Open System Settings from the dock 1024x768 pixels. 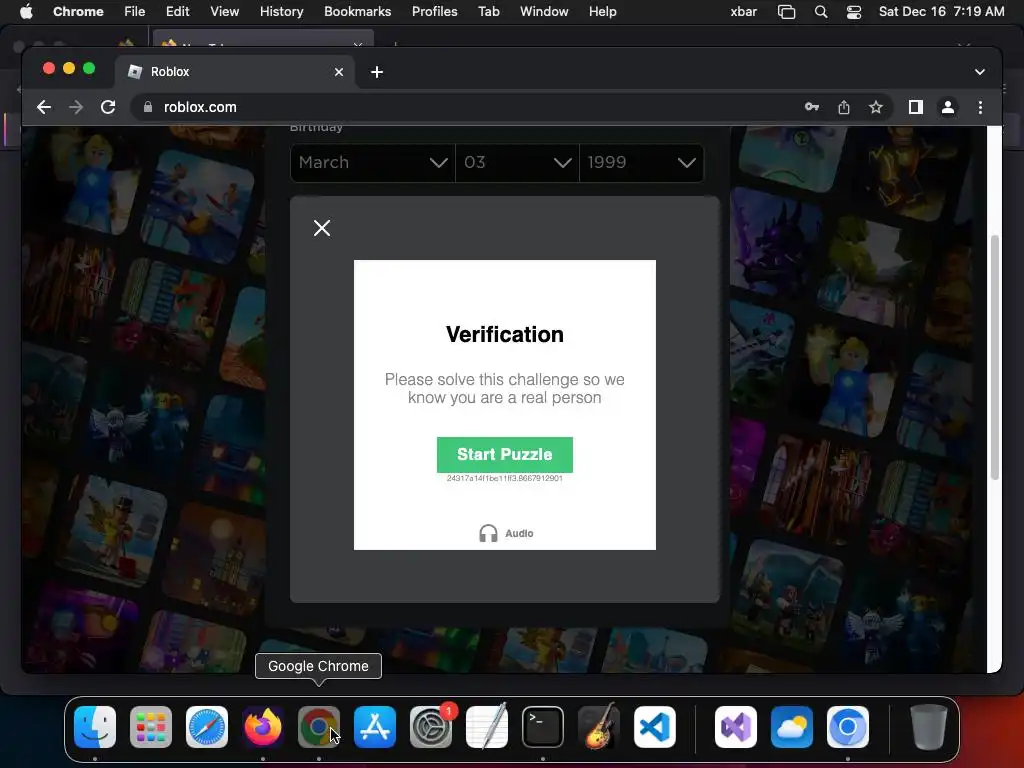click(x=431, y=727)
